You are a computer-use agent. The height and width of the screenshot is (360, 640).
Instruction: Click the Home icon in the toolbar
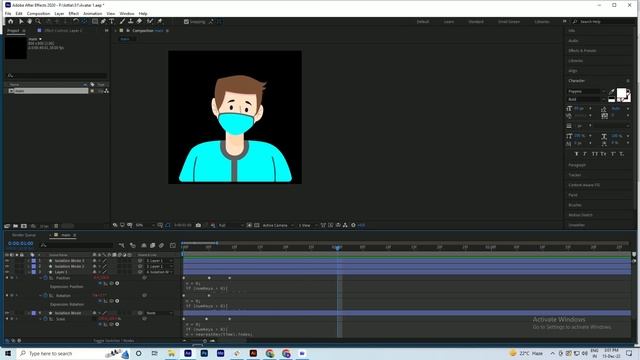(11, 22)
